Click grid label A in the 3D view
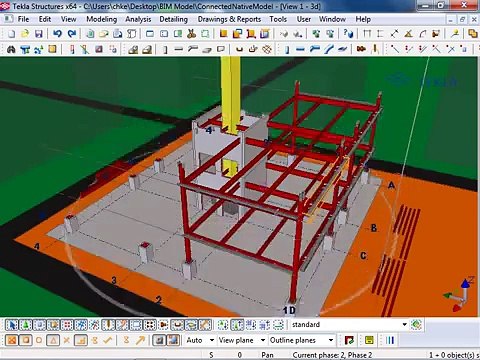Viewport: 480px width, 360px height. click(x=391, y=185)
